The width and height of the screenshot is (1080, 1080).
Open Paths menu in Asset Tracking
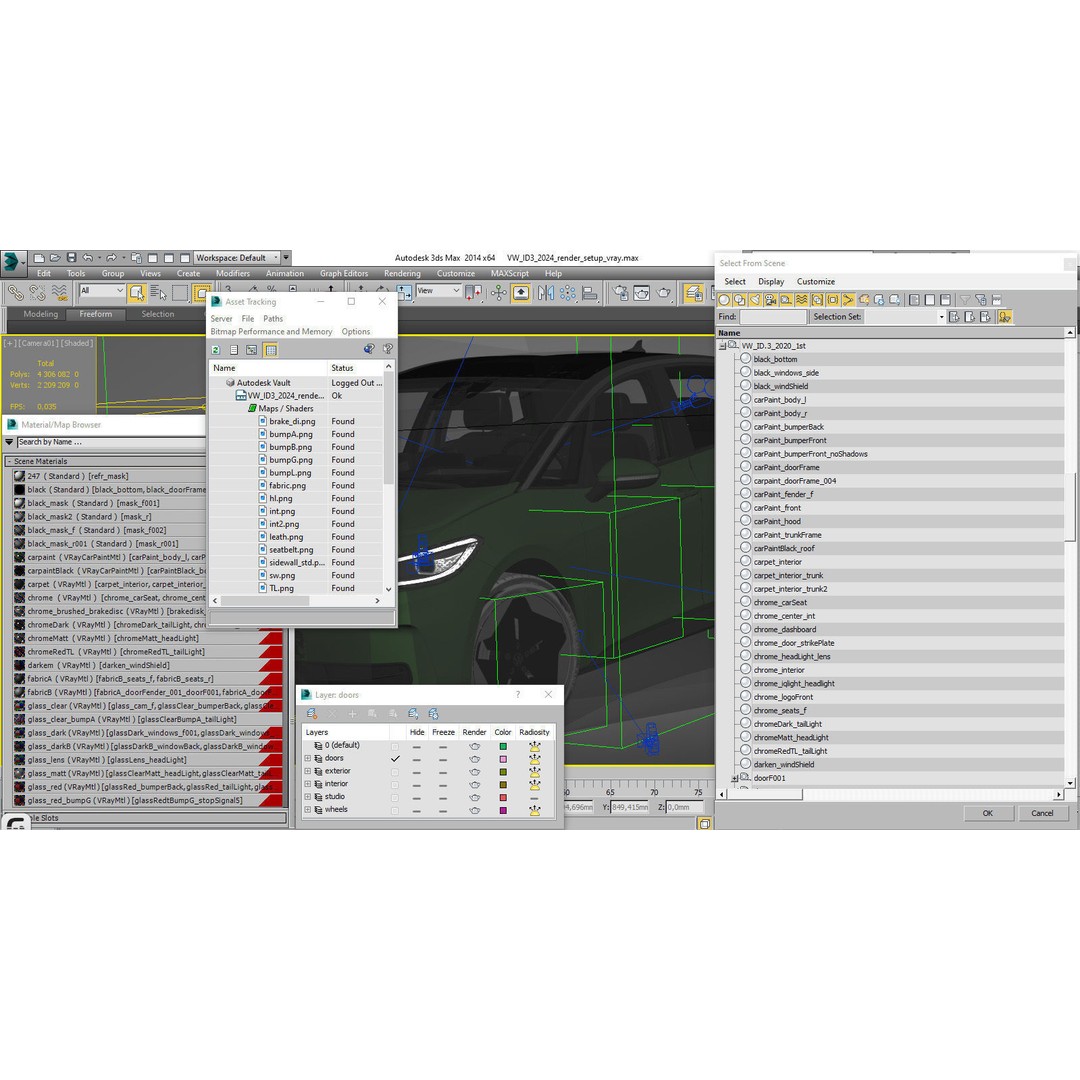tap(273, 319)
